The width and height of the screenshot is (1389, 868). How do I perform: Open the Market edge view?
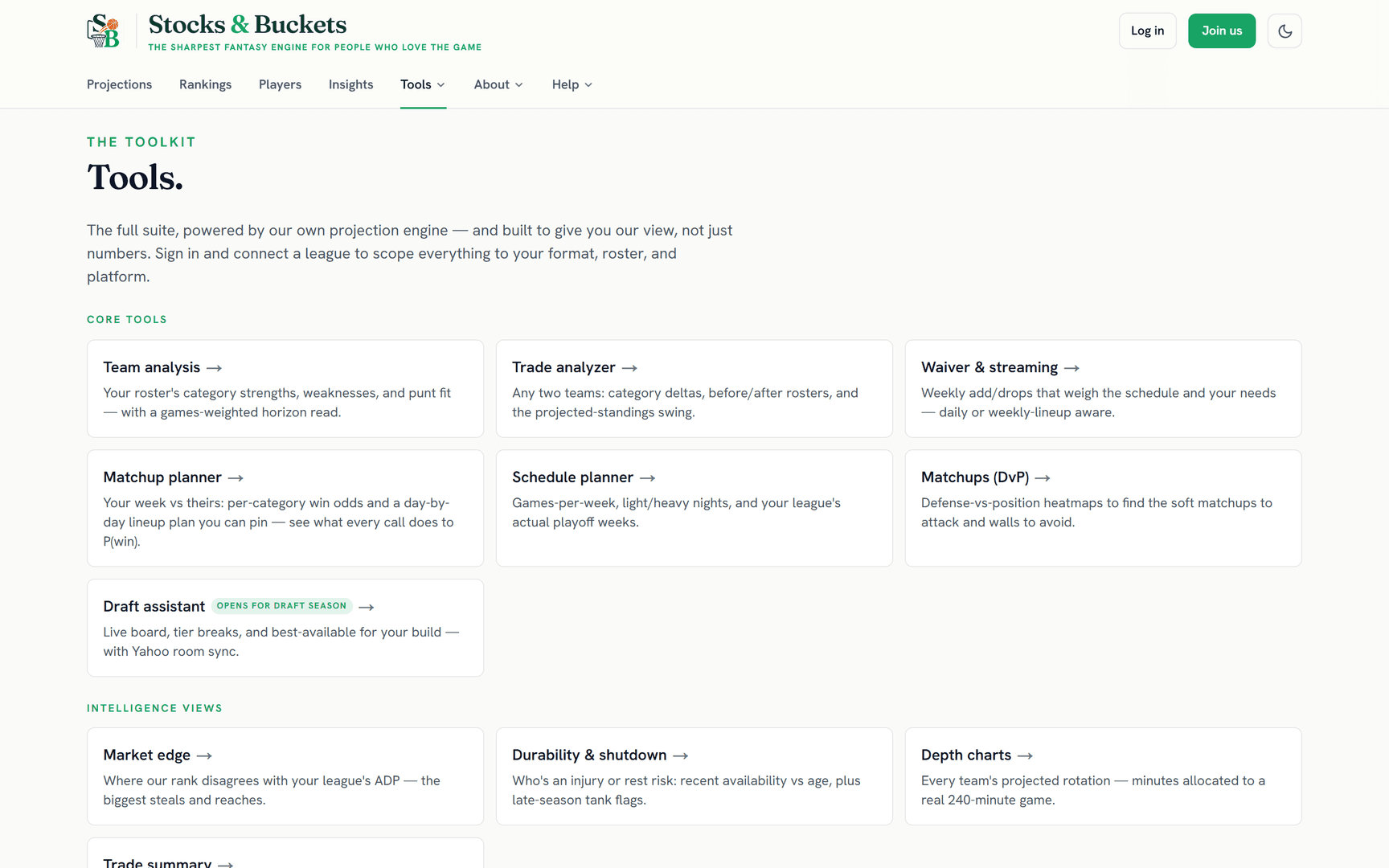pos(285,776)
